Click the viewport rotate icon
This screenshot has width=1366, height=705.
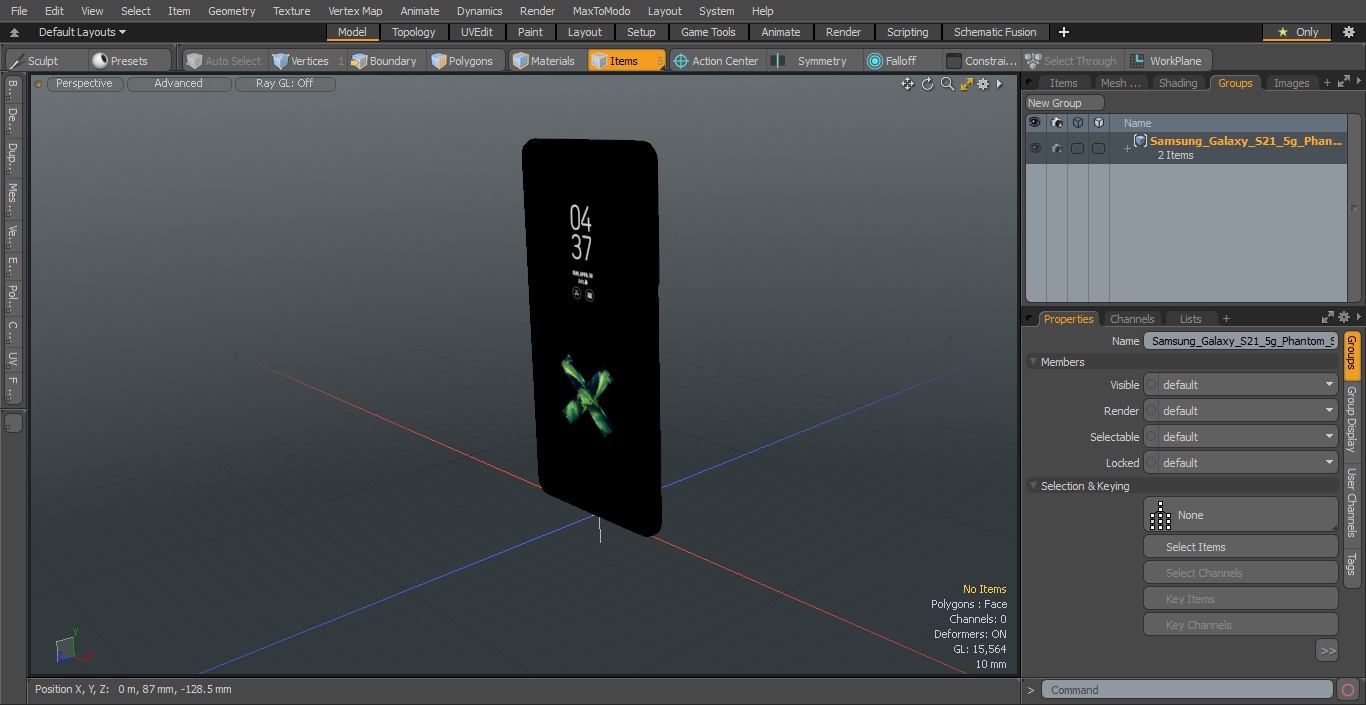927,84
